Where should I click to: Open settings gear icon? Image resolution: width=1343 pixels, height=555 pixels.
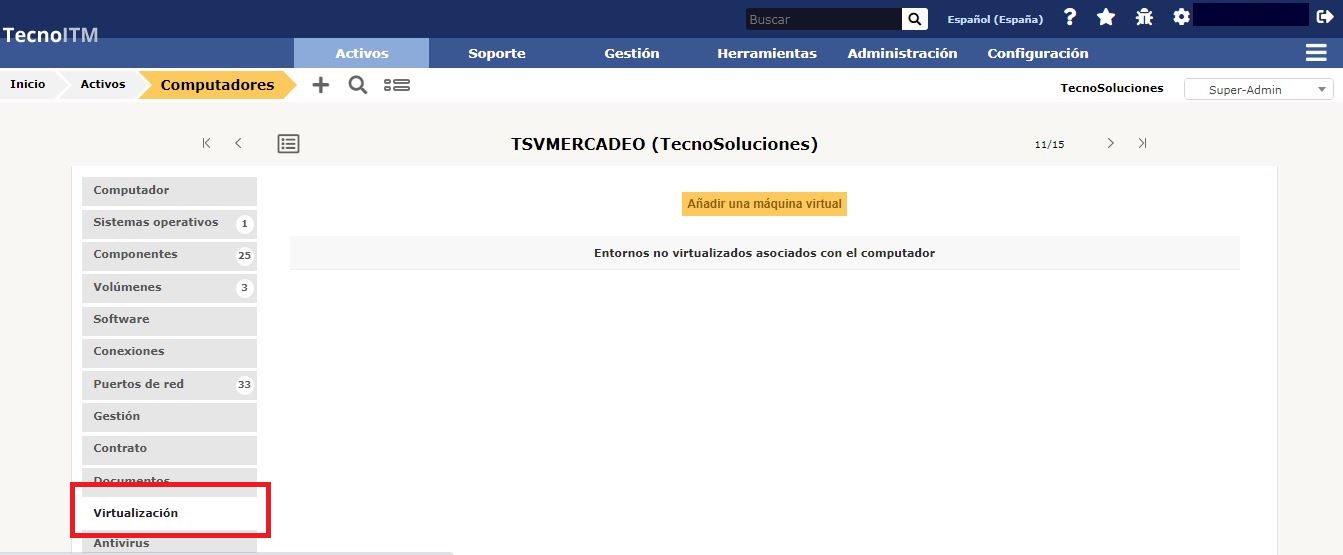point(1181,17)
